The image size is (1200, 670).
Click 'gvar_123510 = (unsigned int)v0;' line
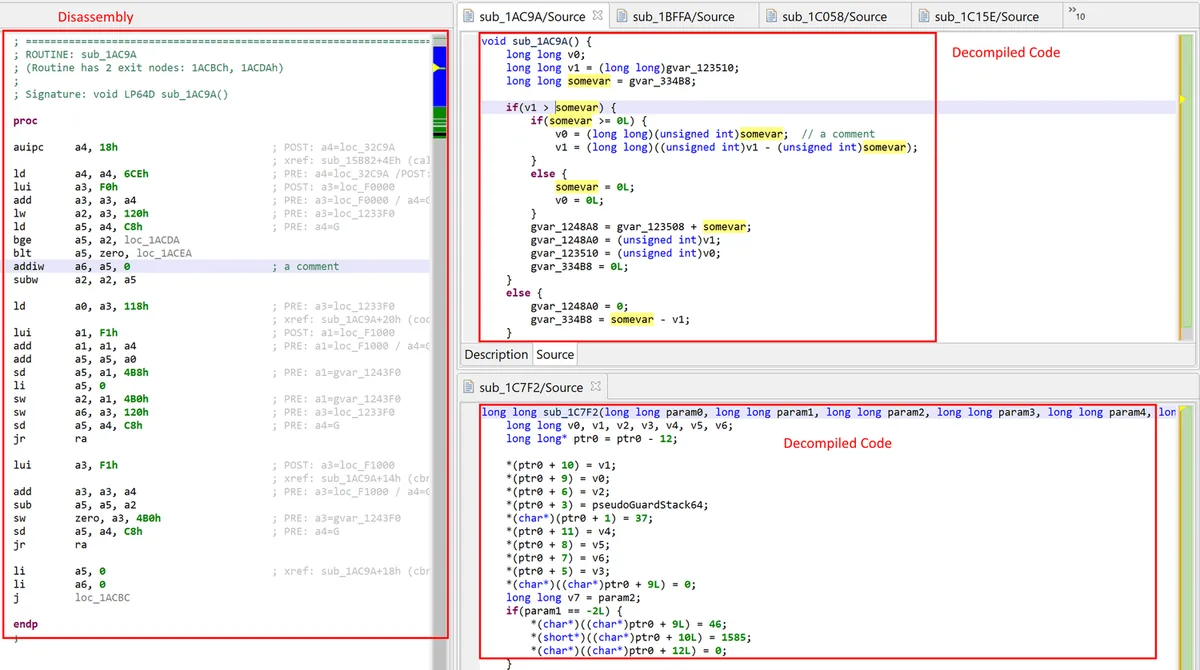[629, 253]
